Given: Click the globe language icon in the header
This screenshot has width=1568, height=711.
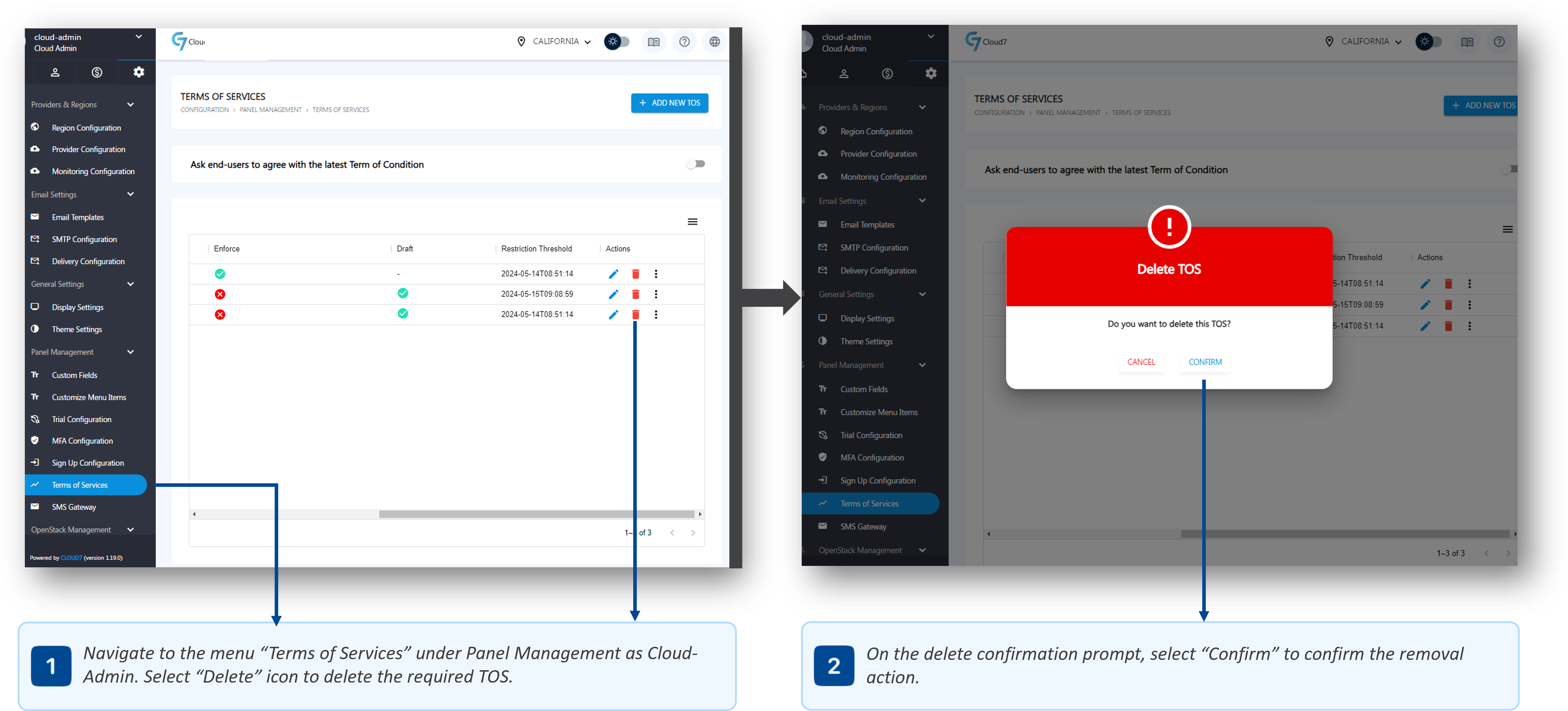Looking at the screenshot, I should point(714,42).
